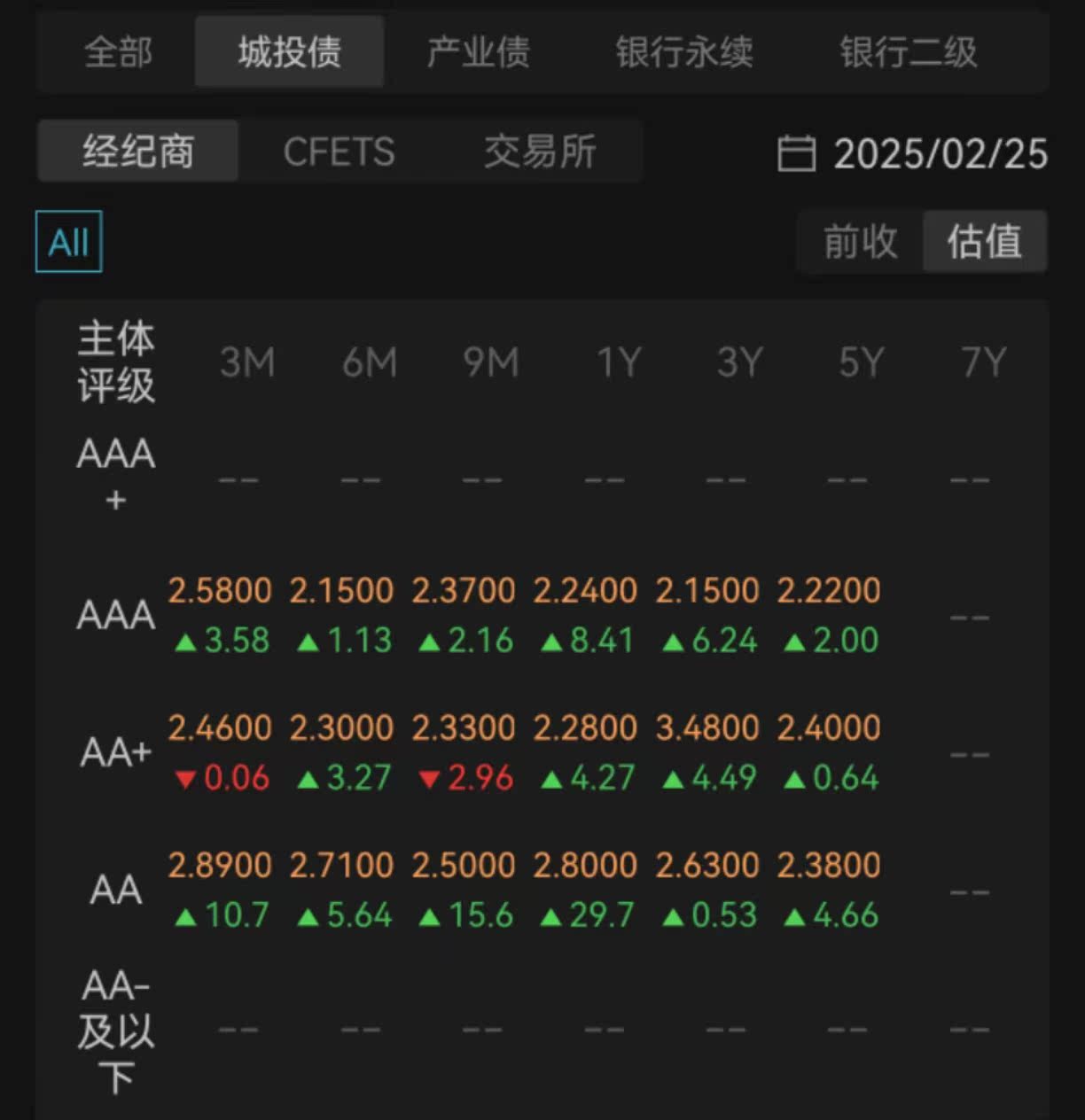The width and height of the screenshot is (1085, 1120).
Task: Open AA 3M yield 2.8900
Action: [220, 865]
